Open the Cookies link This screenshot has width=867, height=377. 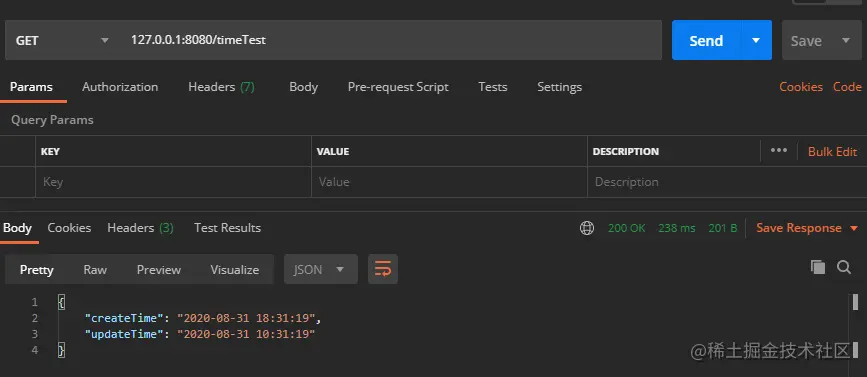801,87
